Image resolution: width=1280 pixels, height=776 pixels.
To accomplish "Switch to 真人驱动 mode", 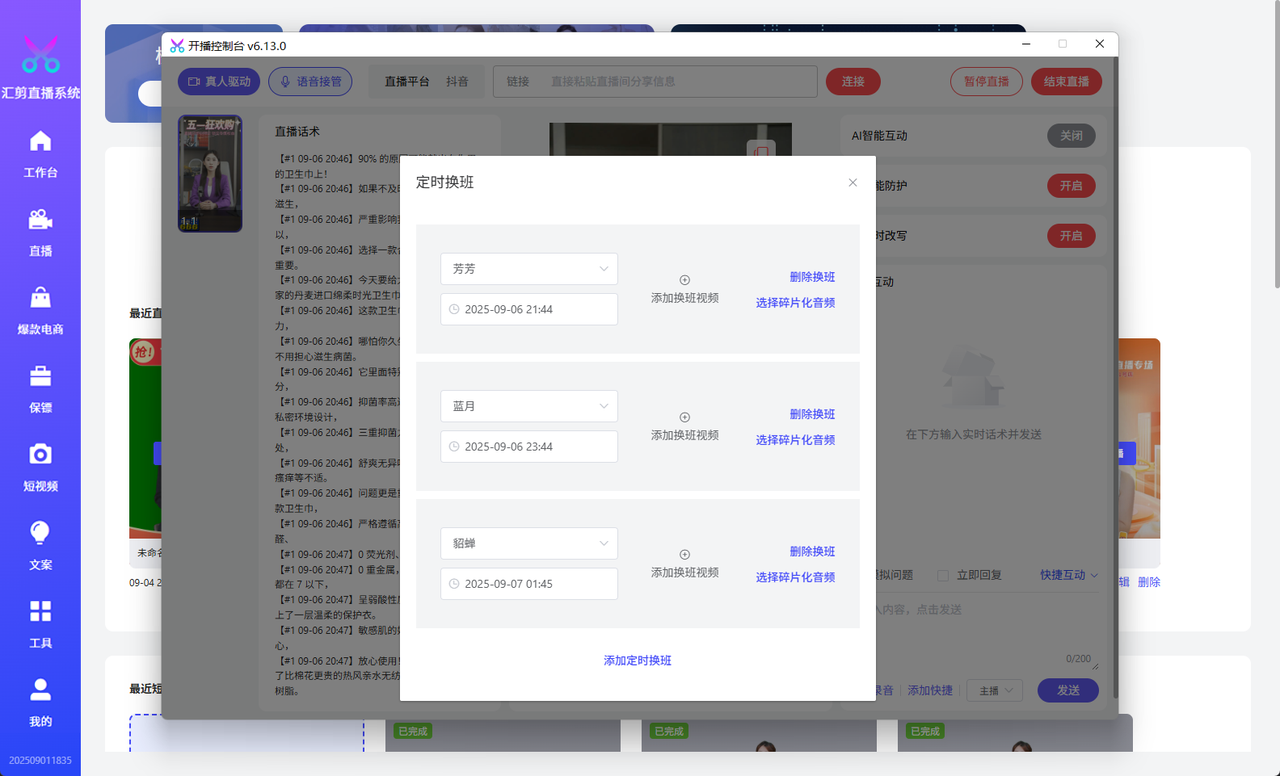I will 219,82.
